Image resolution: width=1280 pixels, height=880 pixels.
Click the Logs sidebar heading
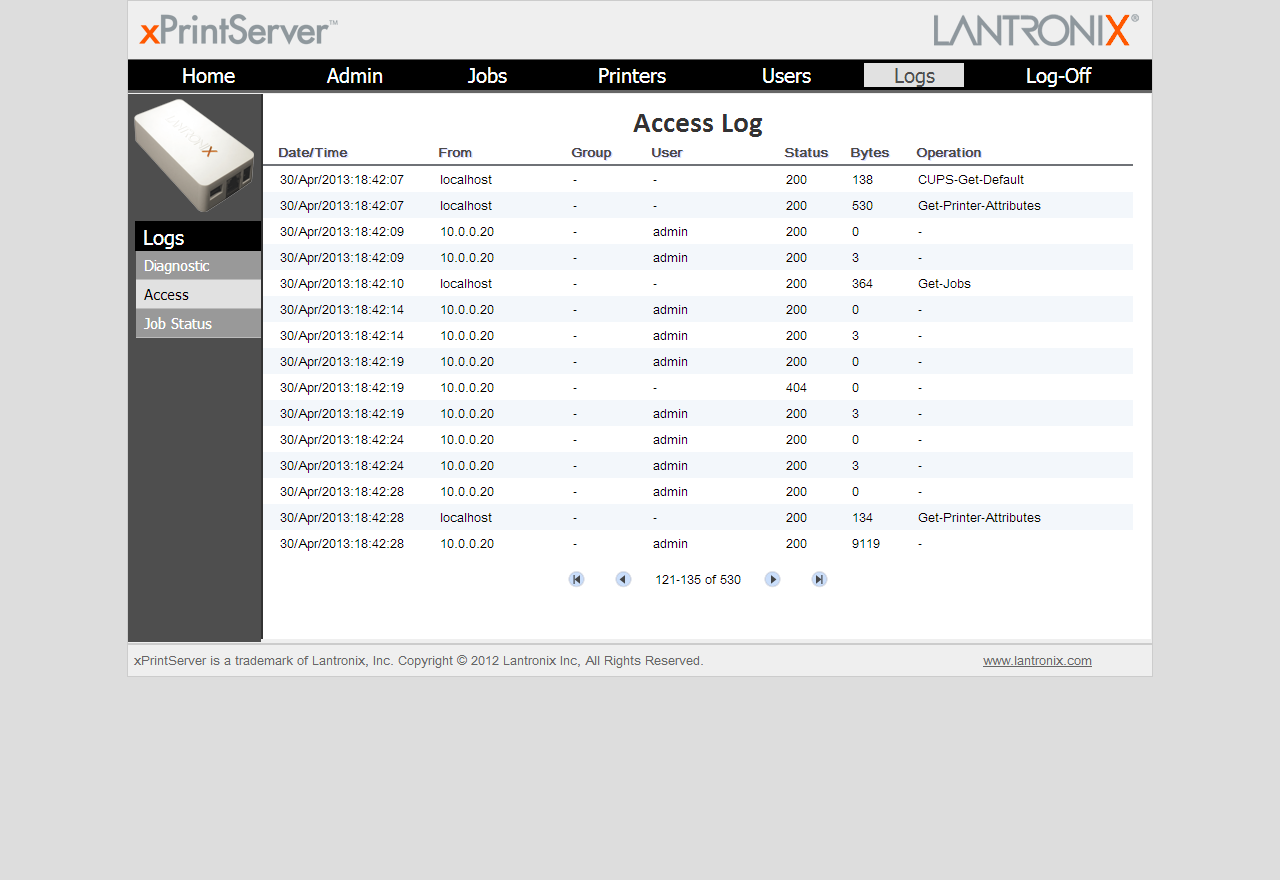[x=198, y=237]
